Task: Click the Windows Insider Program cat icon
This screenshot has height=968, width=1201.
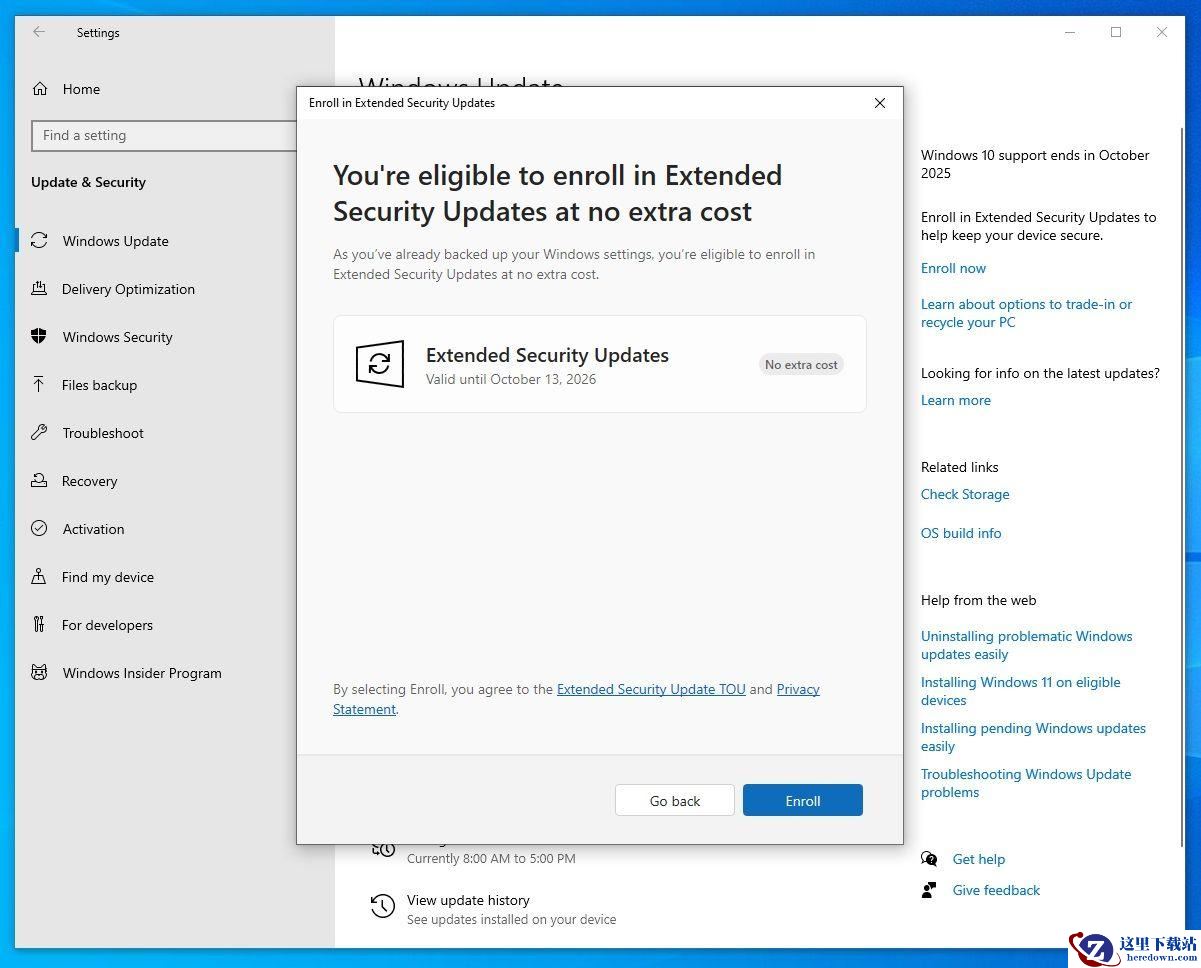Action: tap(39, 673)
